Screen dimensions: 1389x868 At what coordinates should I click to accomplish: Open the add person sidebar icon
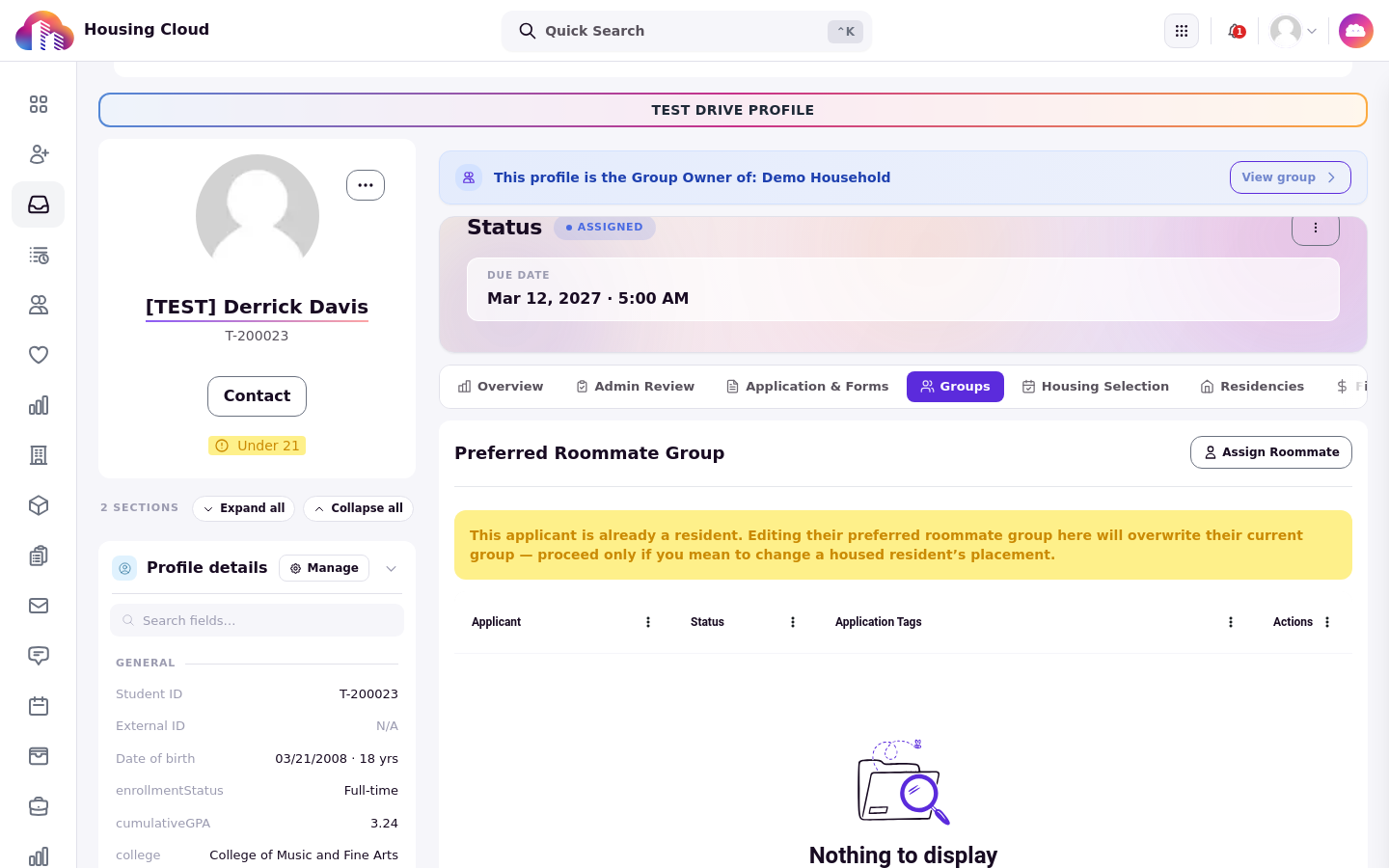point(39,154)
